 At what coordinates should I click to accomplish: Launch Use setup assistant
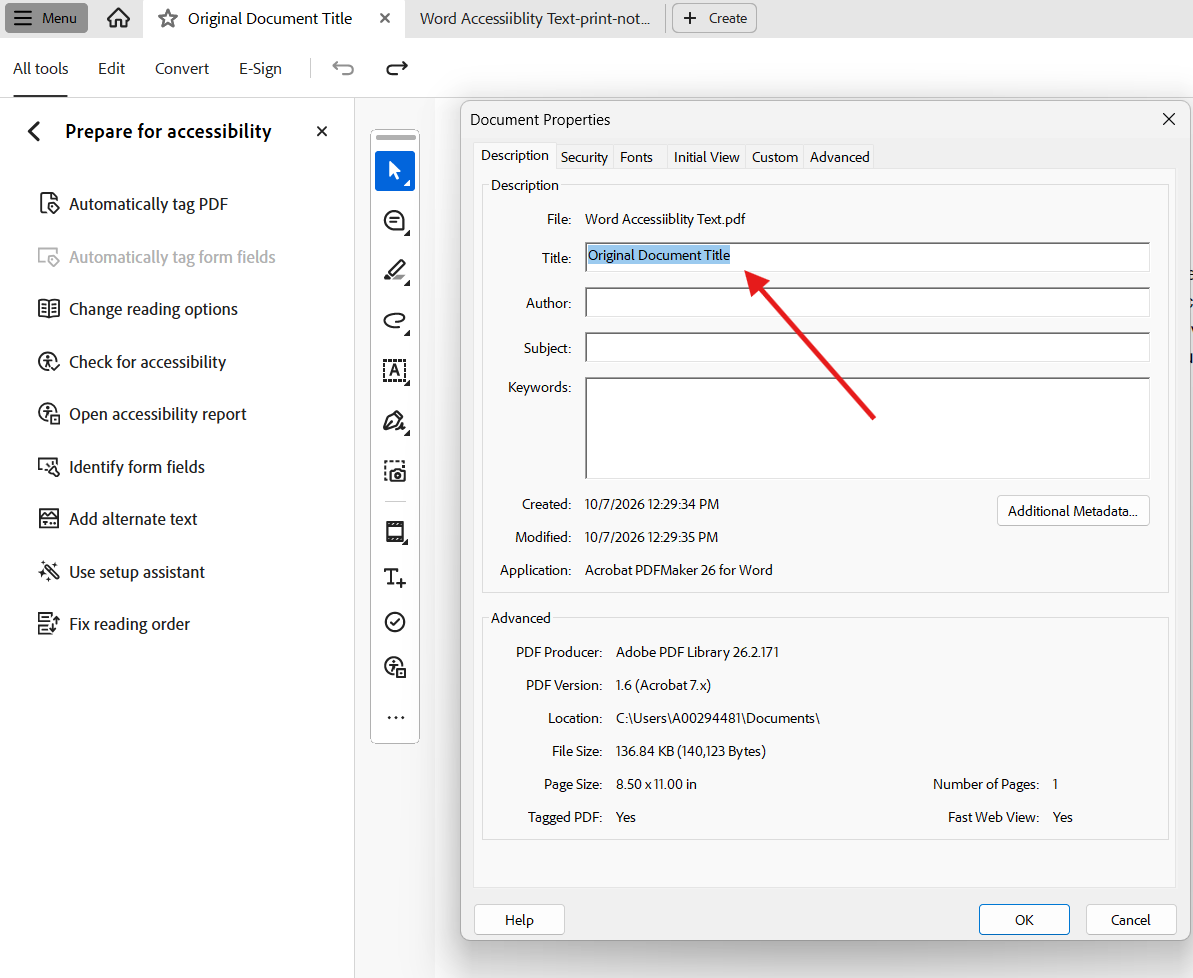tap(122, 572)
